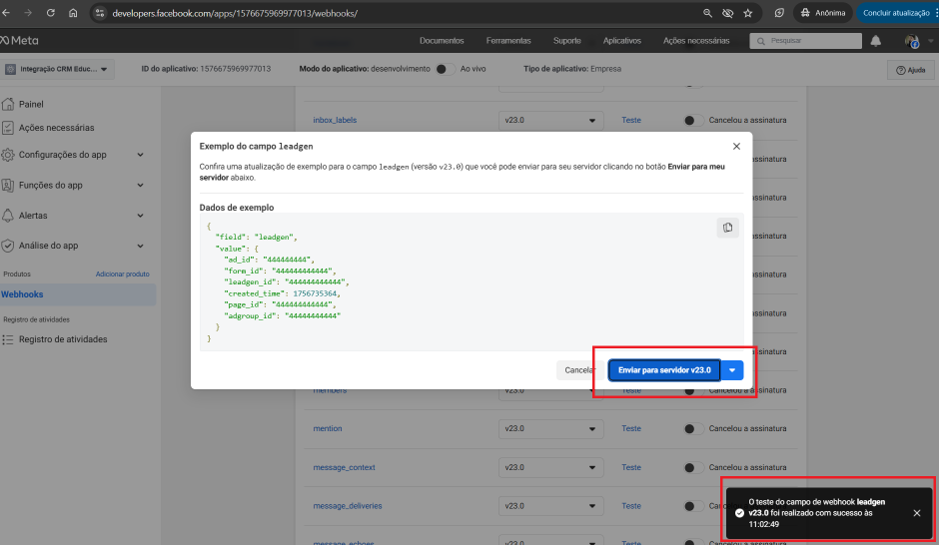Dismiss the success toast notification
939x545 pixels.
pos(917,513)
